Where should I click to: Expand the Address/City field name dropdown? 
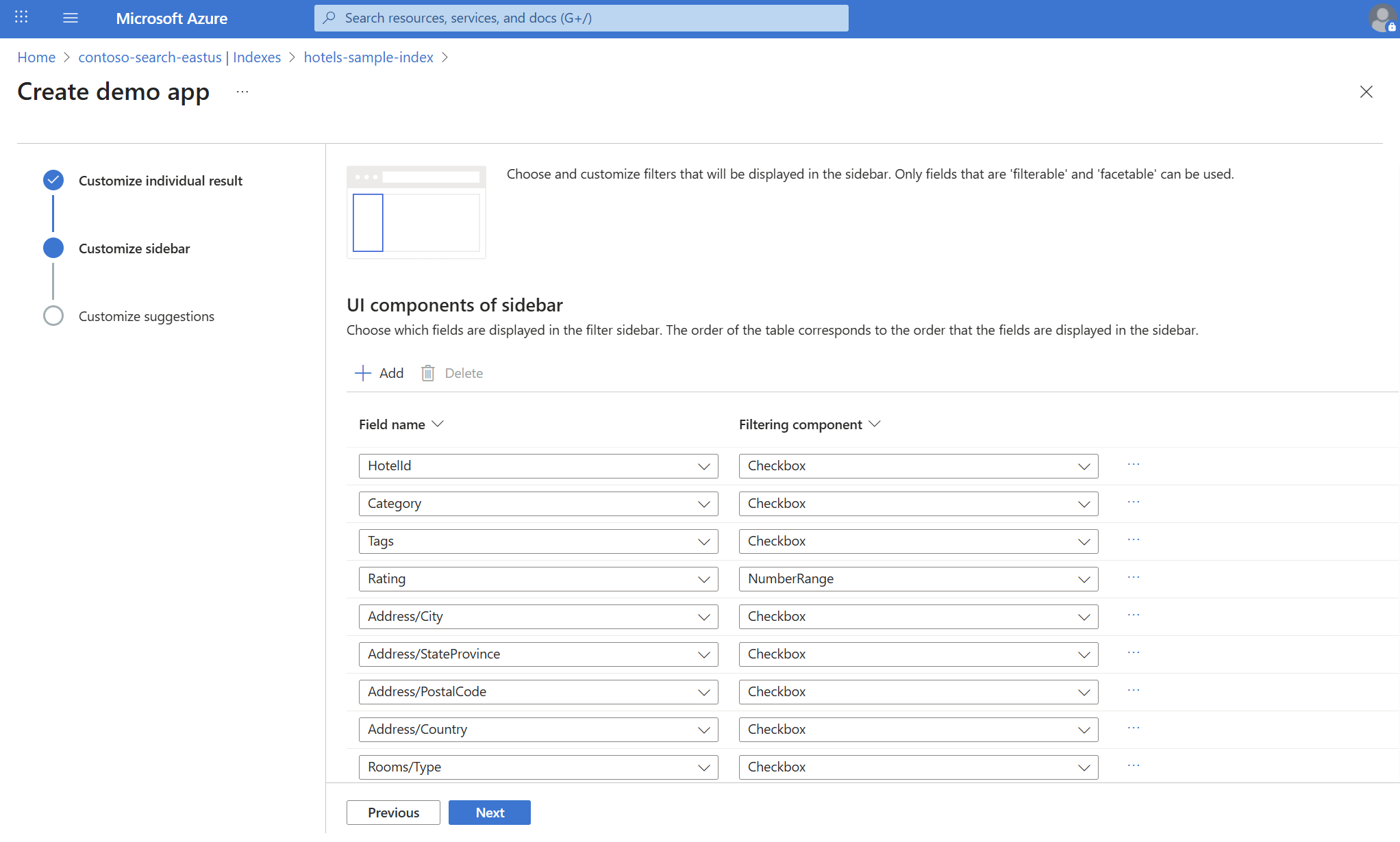pos(538,617)
